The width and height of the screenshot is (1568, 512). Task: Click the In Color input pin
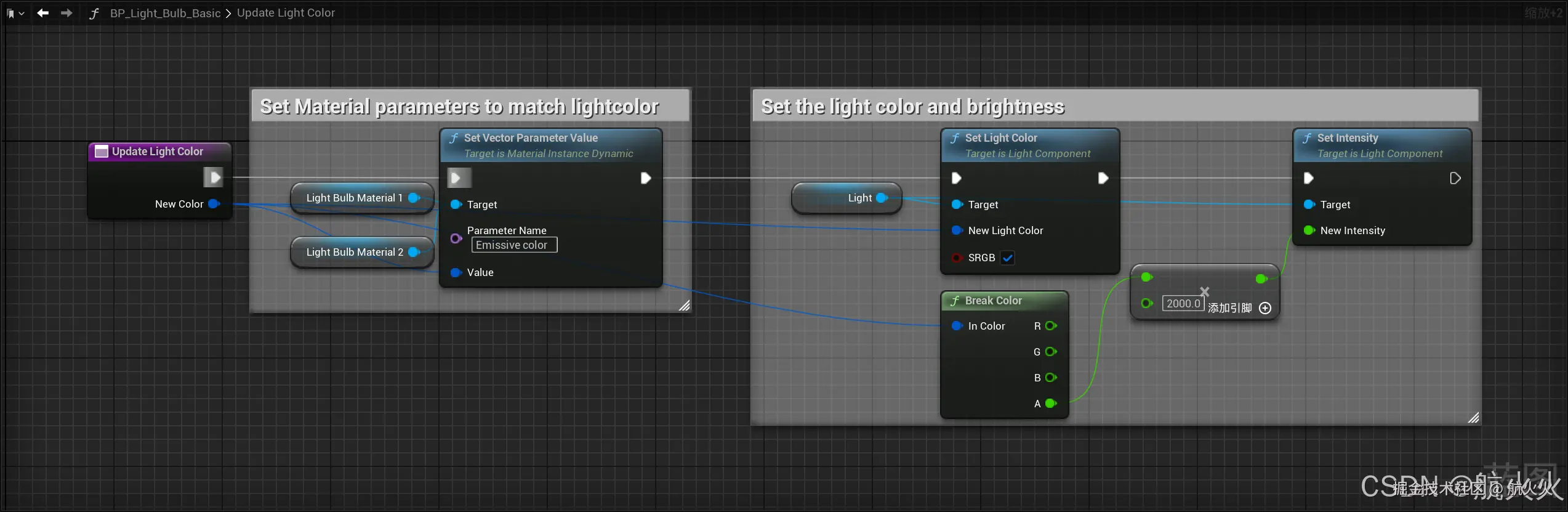[x=957, y=326]
